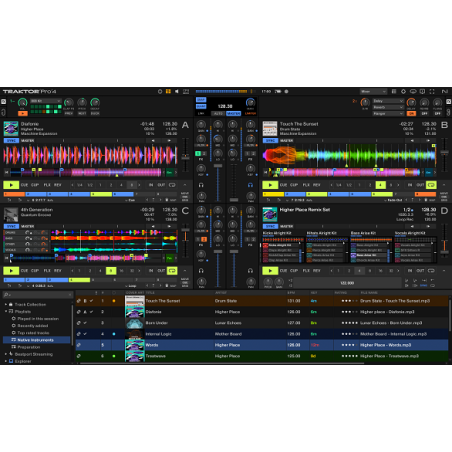452x452 pixels.
Task: Click CUE on Deck A
Action: 24,185
